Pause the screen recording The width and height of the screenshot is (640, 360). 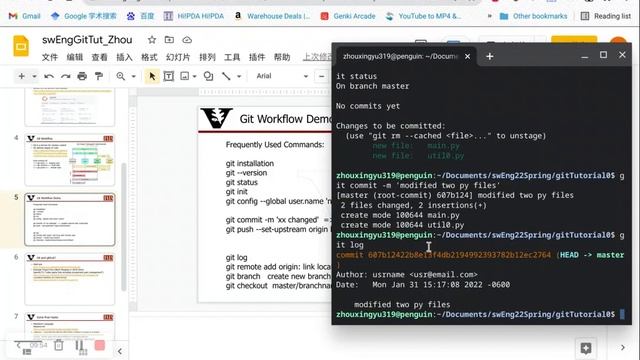click(79, 345)
